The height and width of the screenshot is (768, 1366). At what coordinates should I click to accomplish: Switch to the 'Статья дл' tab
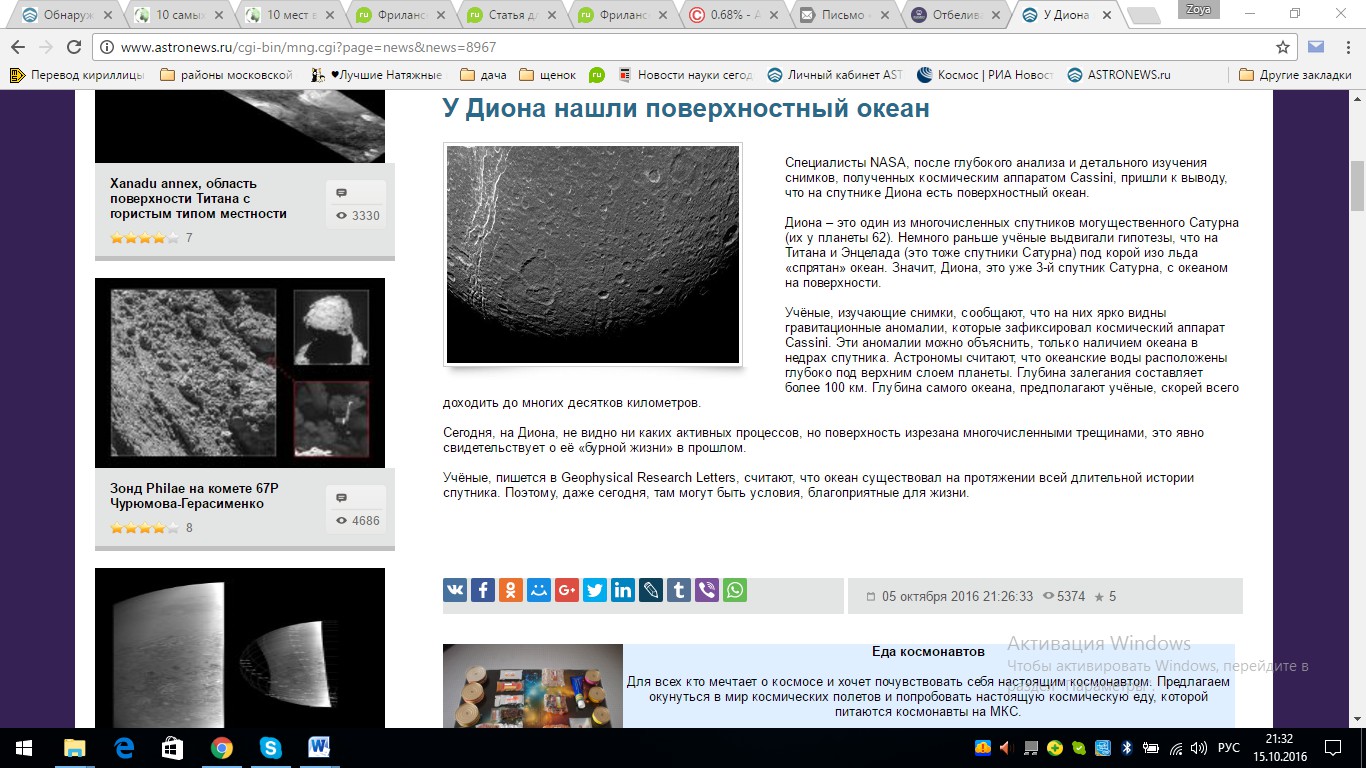point(513,15)
